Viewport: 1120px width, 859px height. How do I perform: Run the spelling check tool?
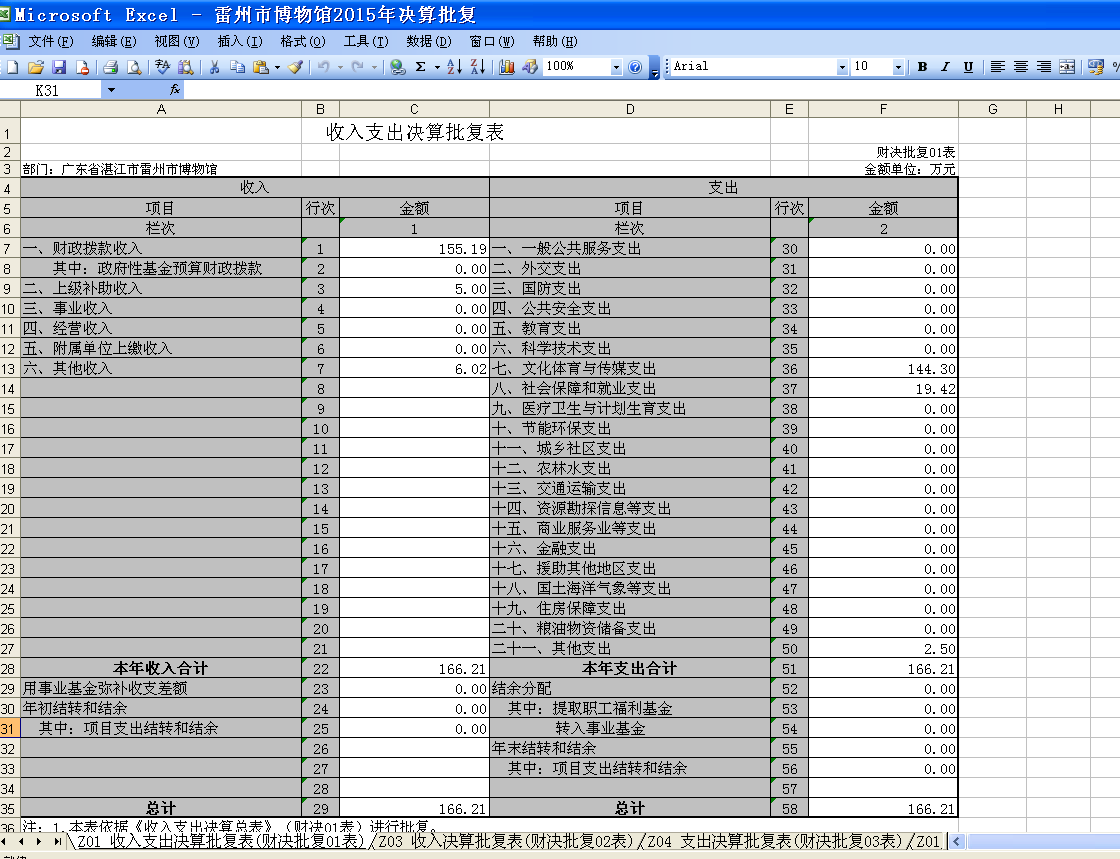click(162, 67)
